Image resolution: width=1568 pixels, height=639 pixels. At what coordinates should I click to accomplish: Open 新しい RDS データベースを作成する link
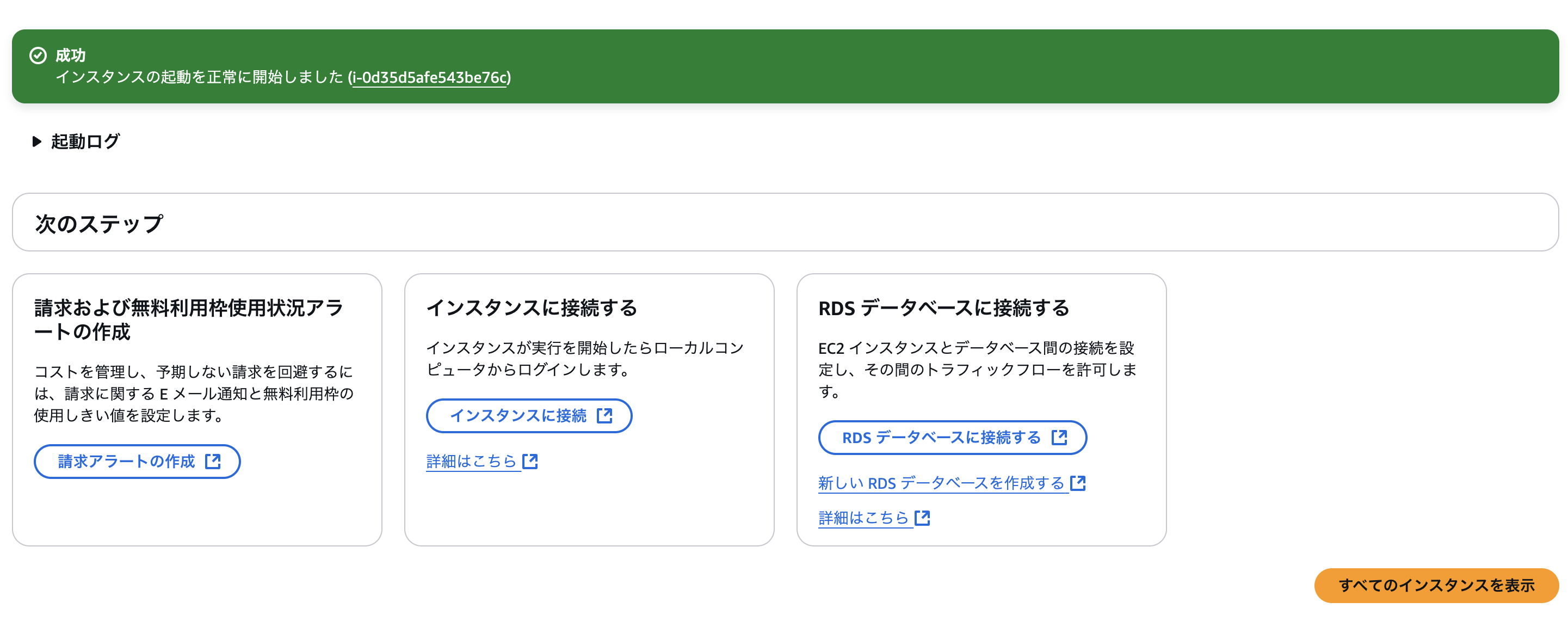coord(942,483)
